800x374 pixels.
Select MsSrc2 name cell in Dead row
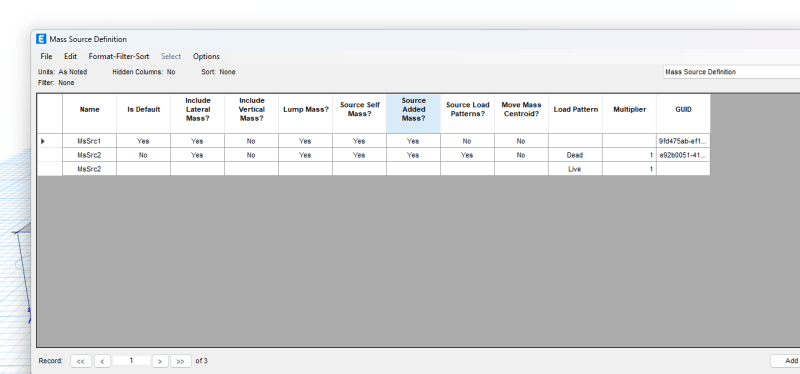89,155
